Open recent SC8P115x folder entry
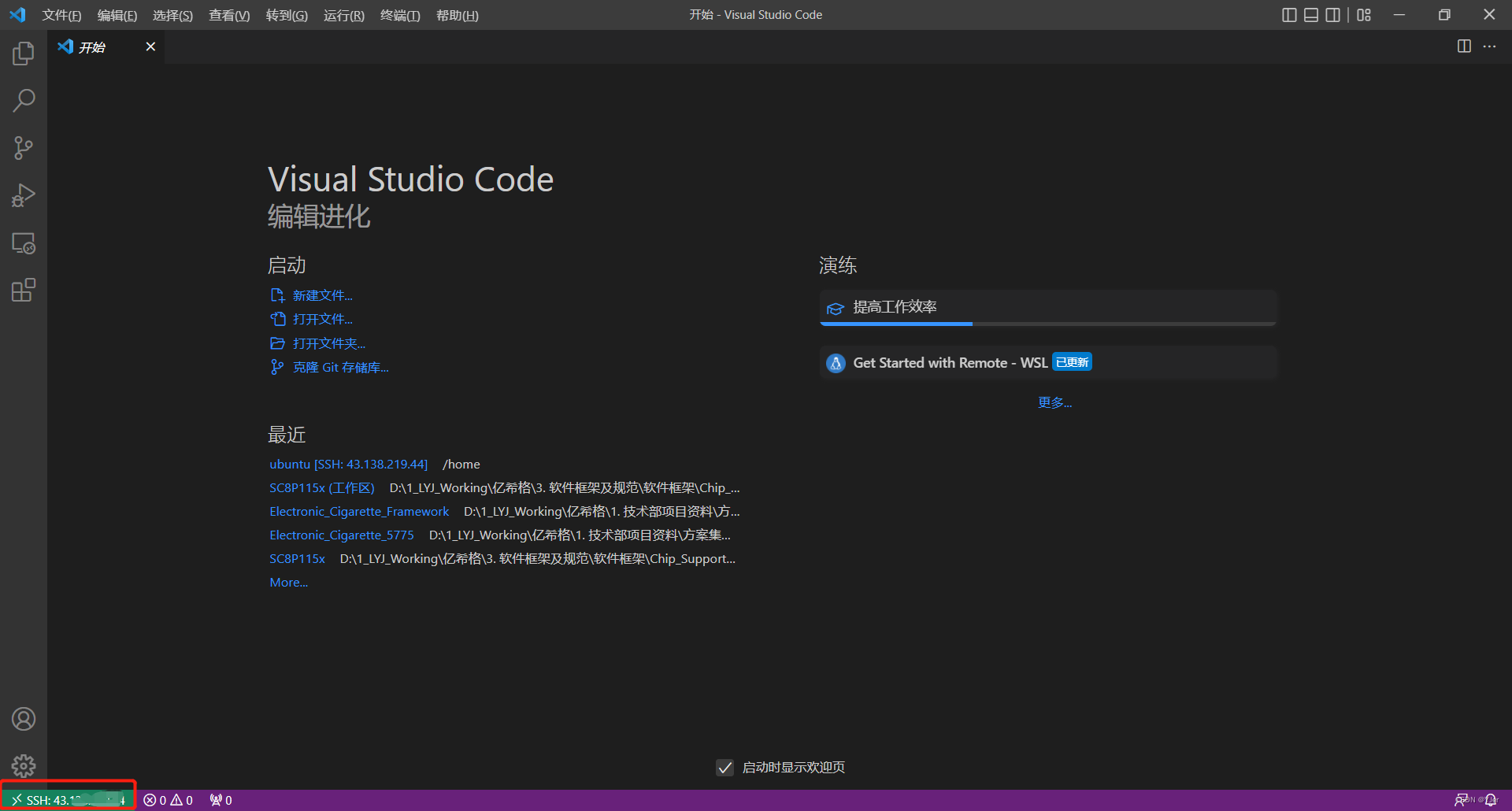1512x811 pixels. (x=298, y=558)
